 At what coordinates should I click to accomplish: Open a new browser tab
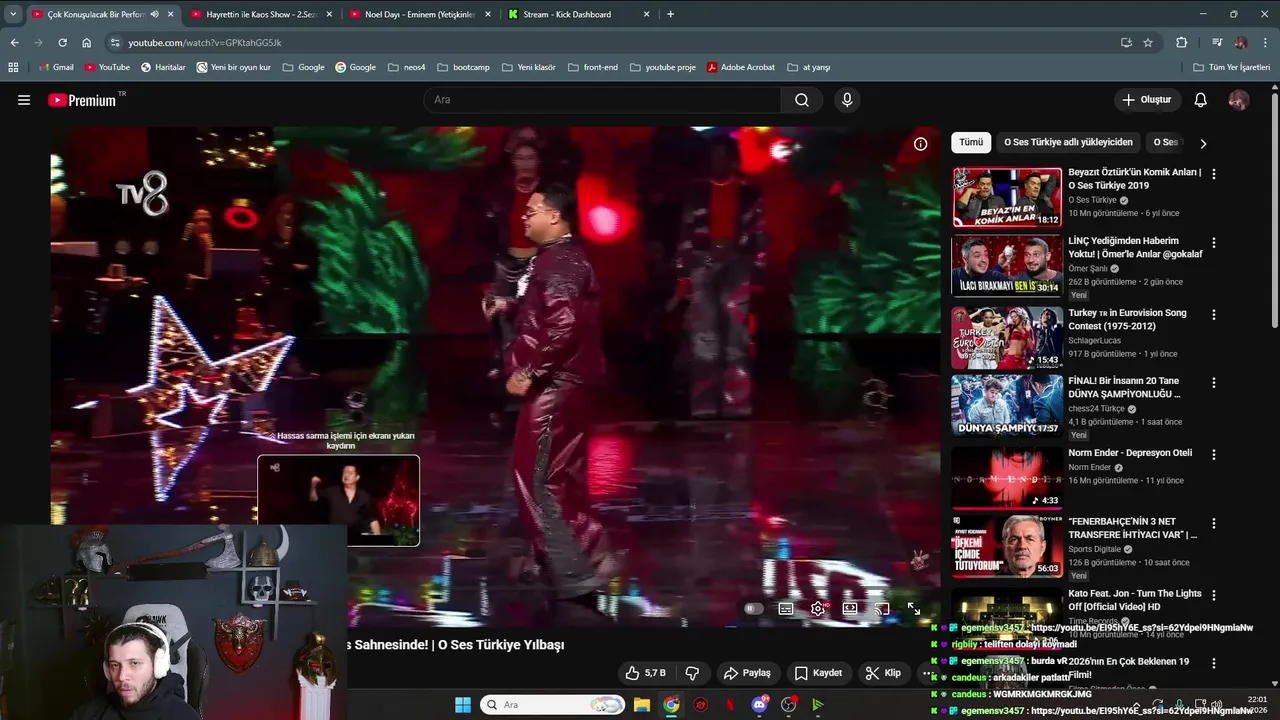670,14
